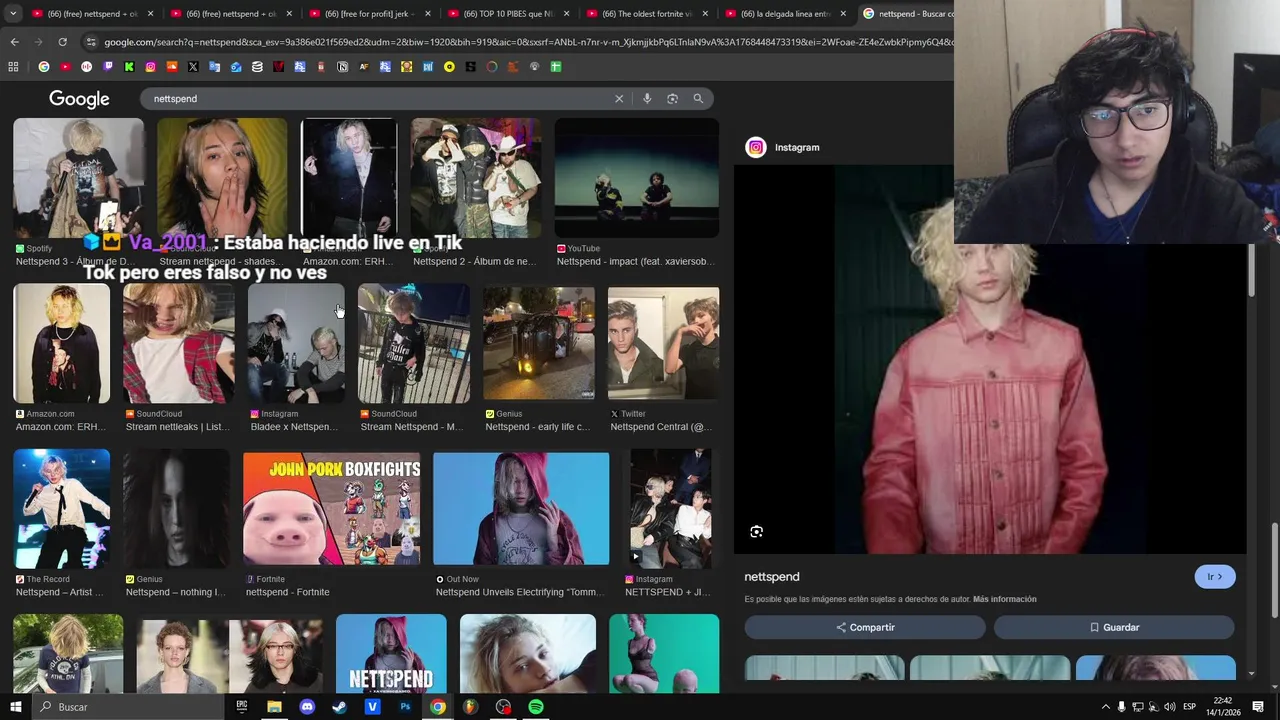Screen dimensions: 1280x720
Task: Click the Guardar button
Action: 1114,627
